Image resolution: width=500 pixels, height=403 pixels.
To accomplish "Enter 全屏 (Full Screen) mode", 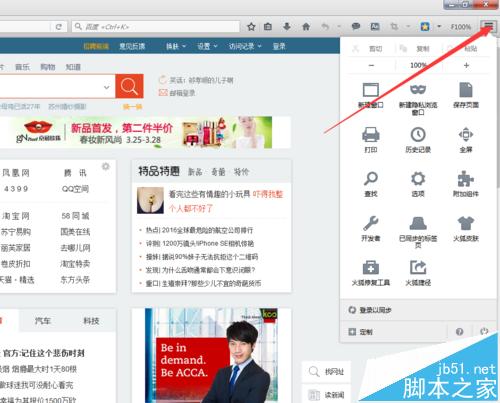I will coord(466,139).
